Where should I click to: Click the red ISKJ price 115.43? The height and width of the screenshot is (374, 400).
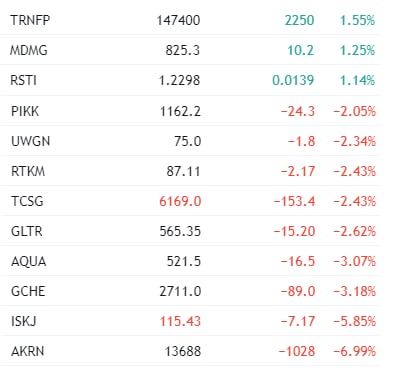(x=180, y=321)
